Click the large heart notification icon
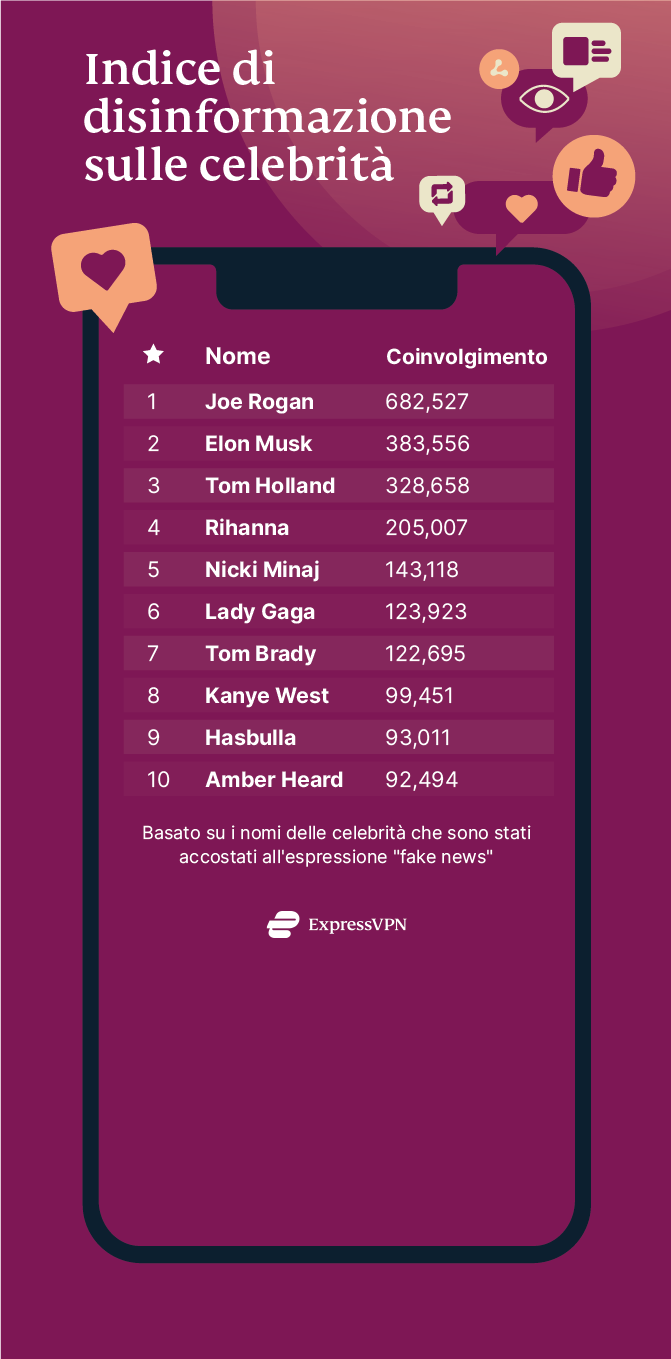Viewport: 671px width, 1359px height. click(x=104, y=270)
